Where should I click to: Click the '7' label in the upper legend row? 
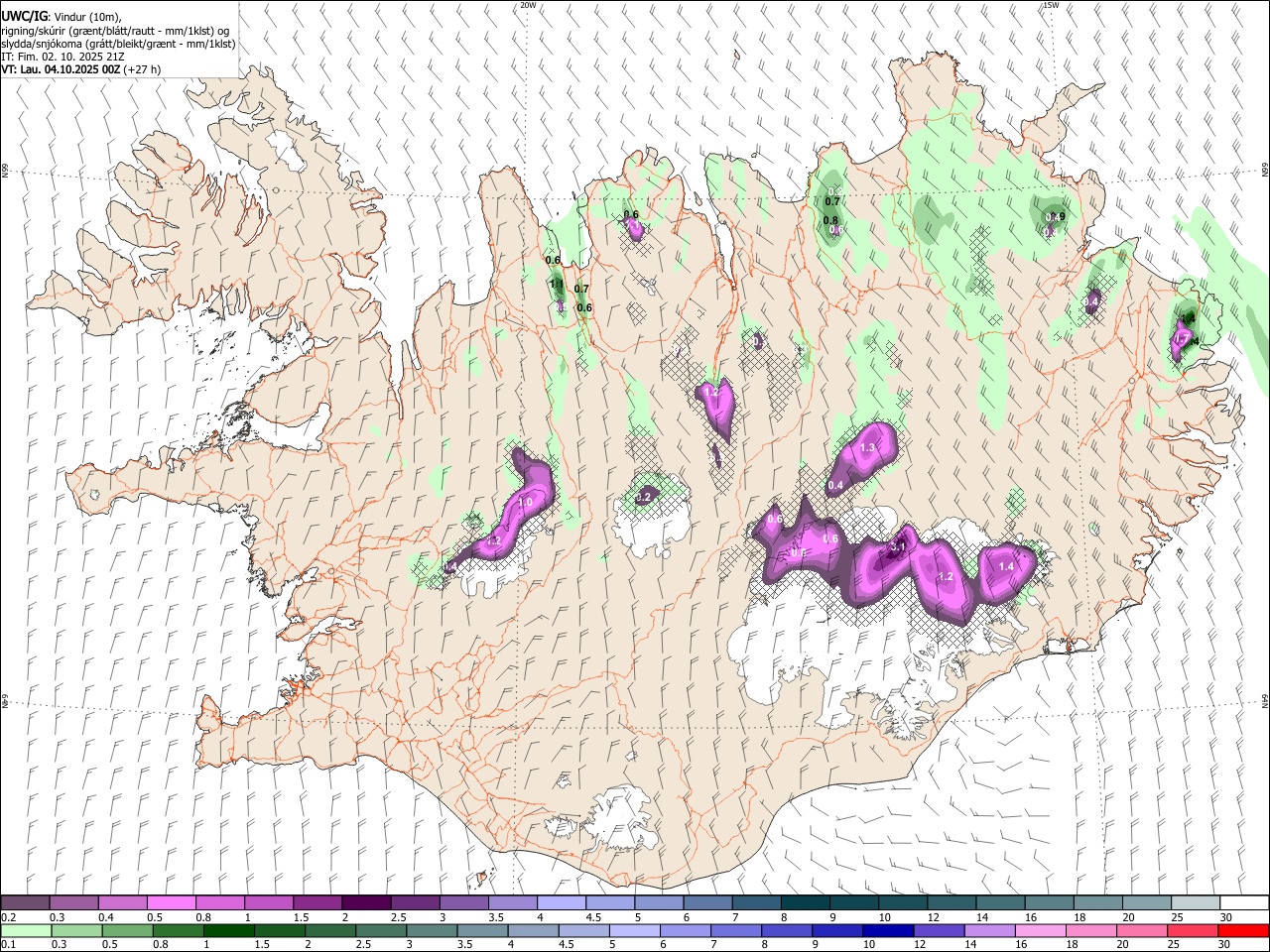click(x=733, y=917)
